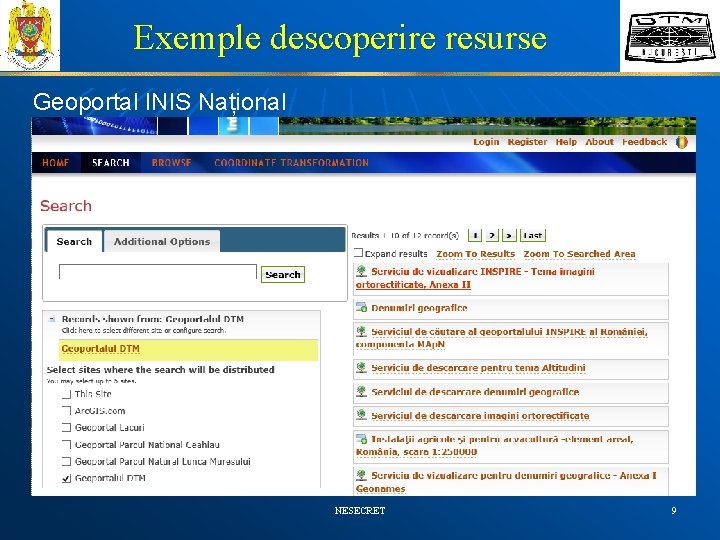Go to results page 2
Screen dimensions: 720x540
coord(491,236)
